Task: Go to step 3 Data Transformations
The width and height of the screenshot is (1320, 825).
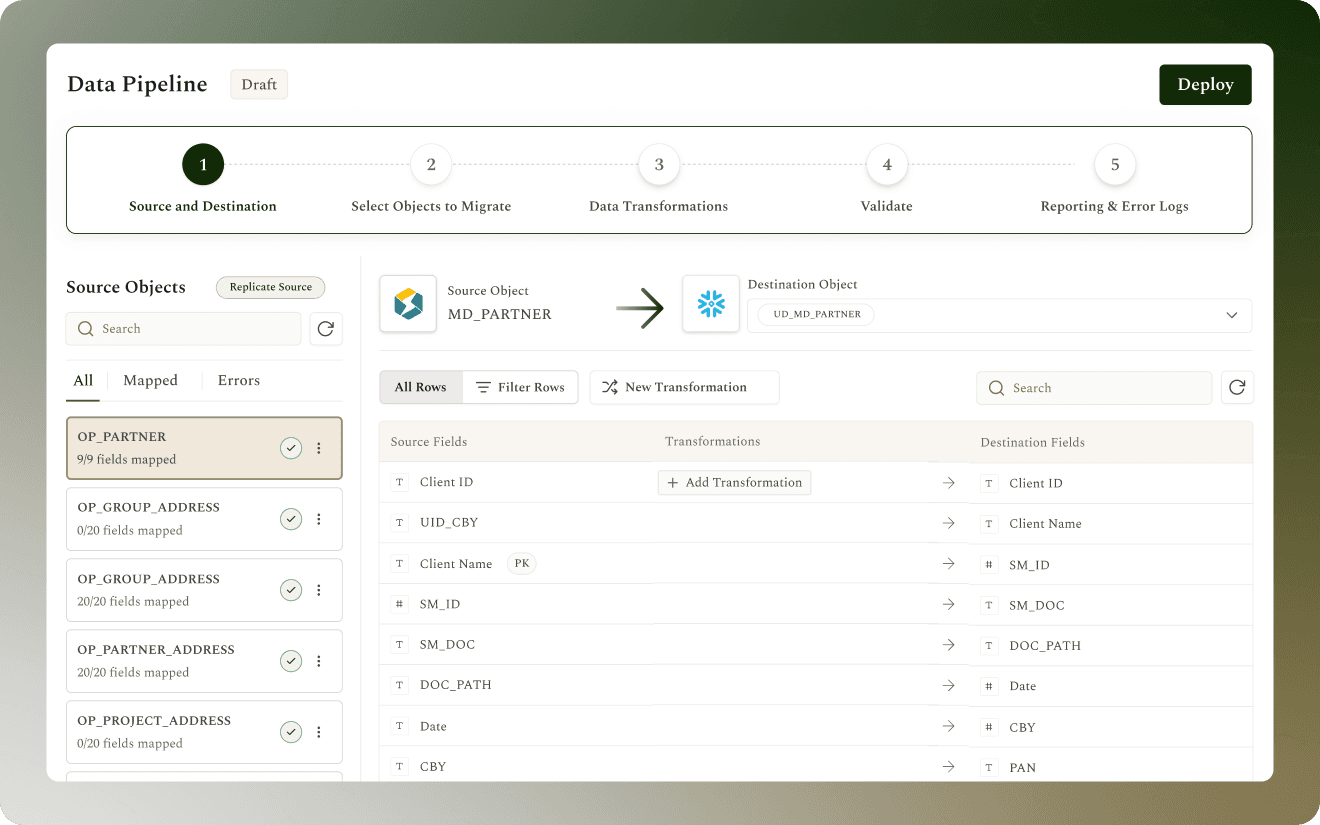Action: click(659, 179)
